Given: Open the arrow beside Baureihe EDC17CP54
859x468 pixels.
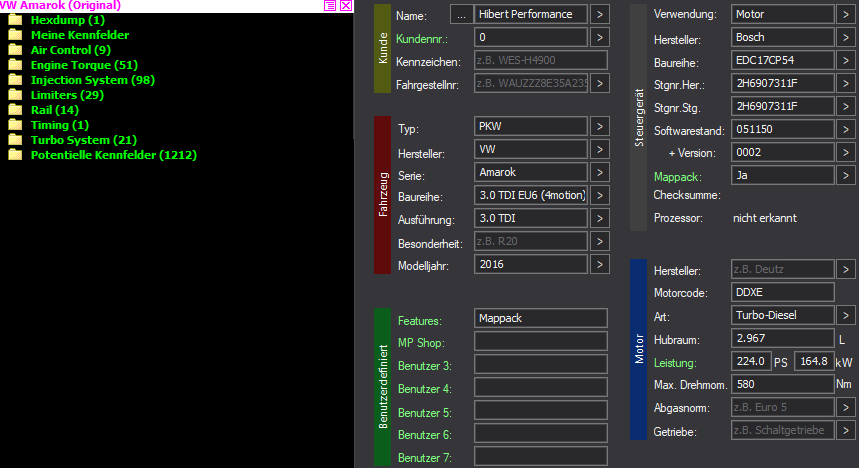Looking at the screenshot, I should click(x=846, y=61).
